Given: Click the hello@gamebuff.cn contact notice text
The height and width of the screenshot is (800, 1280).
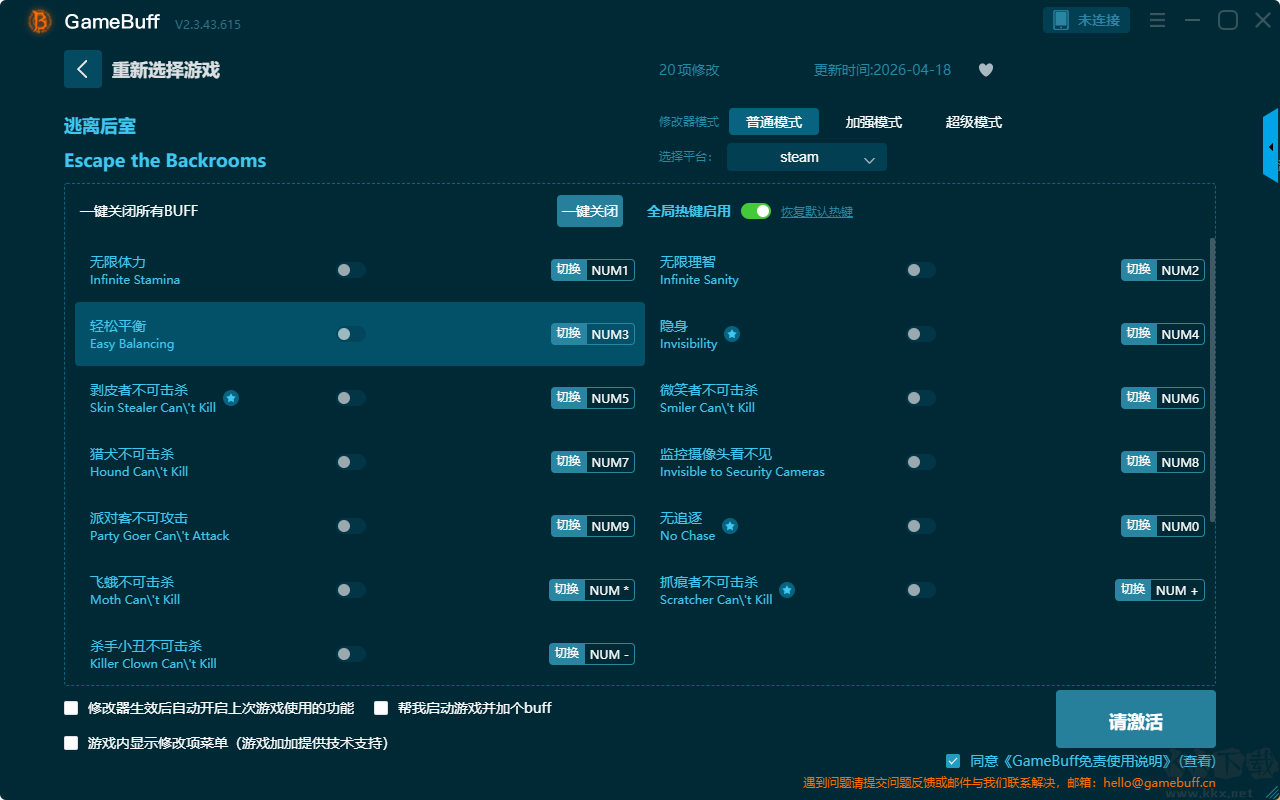Looking at the screenshot, I should pos(1009,783).
